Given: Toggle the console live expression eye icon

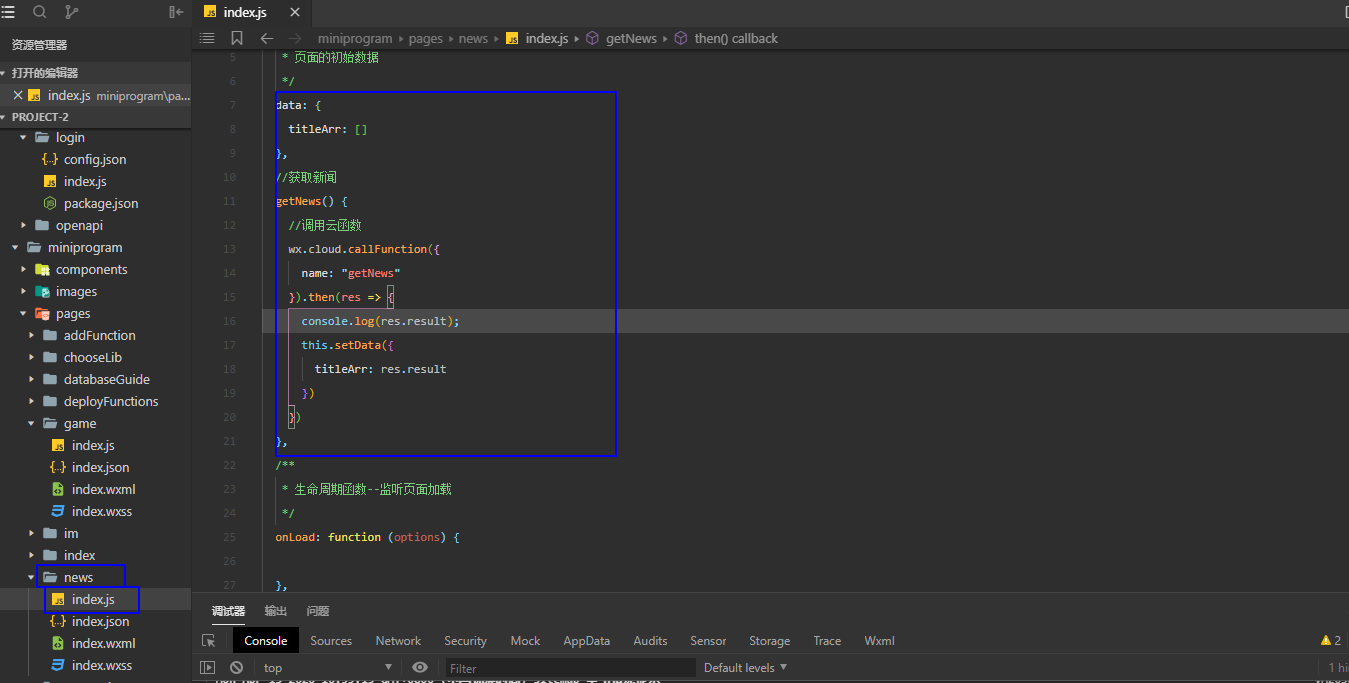Looking at the screenshot, I should tap(420, 668).
